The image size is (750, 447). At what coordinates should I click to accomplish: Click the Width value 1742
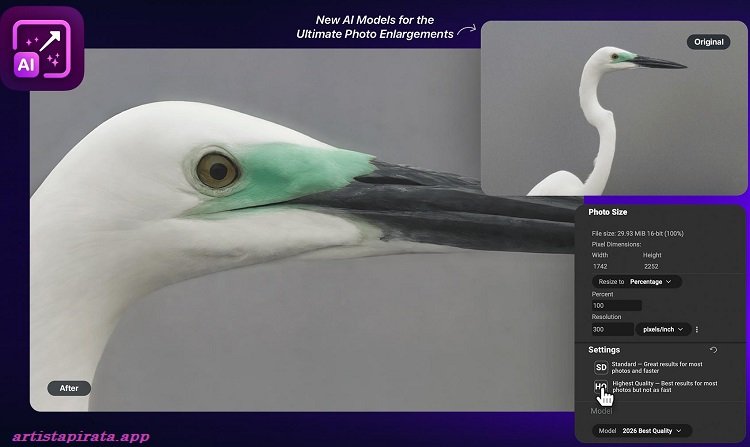click(600, 266)
